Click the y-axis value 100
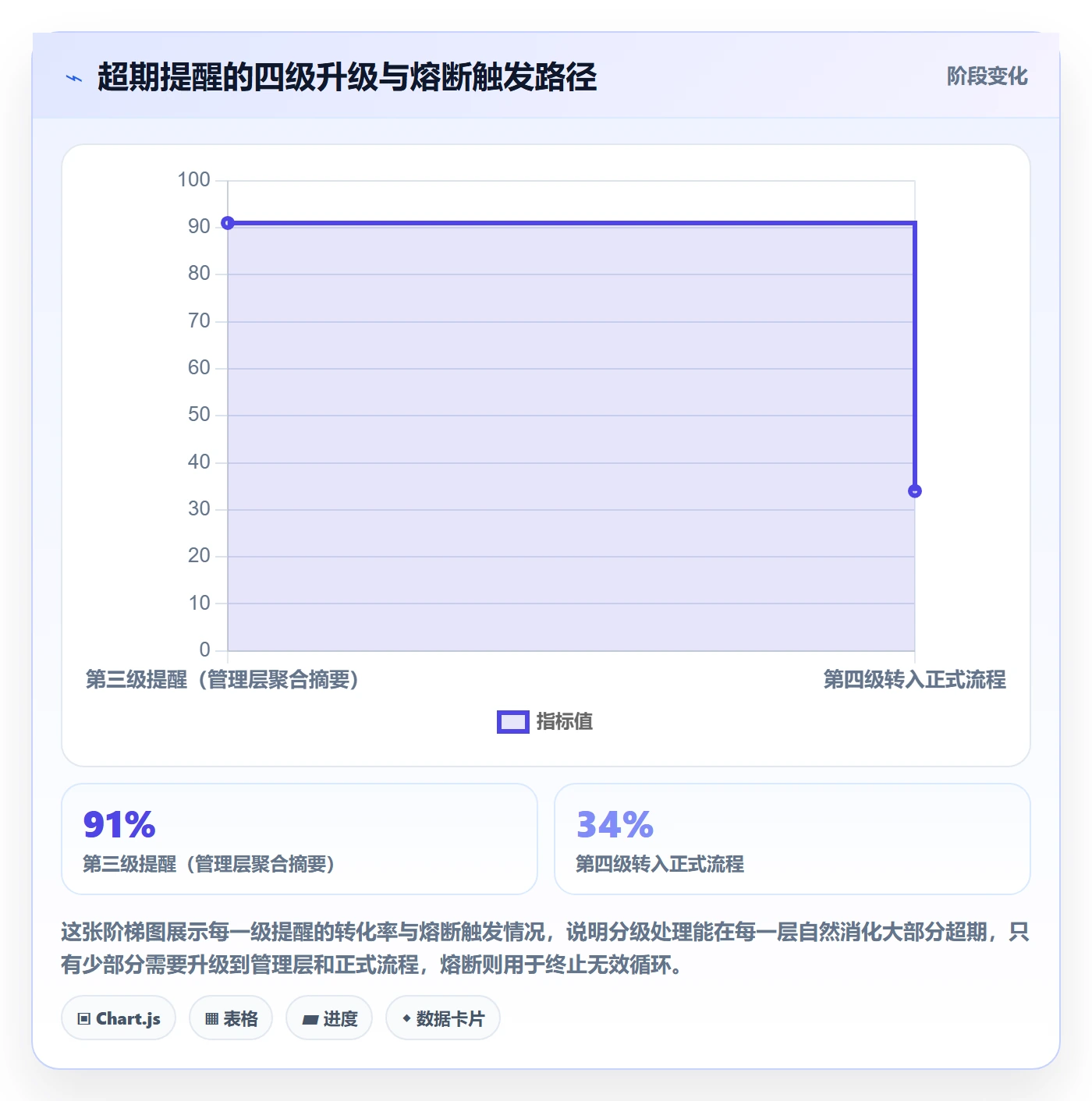This screenshot has height=1101, width=1092. (193, 180)
